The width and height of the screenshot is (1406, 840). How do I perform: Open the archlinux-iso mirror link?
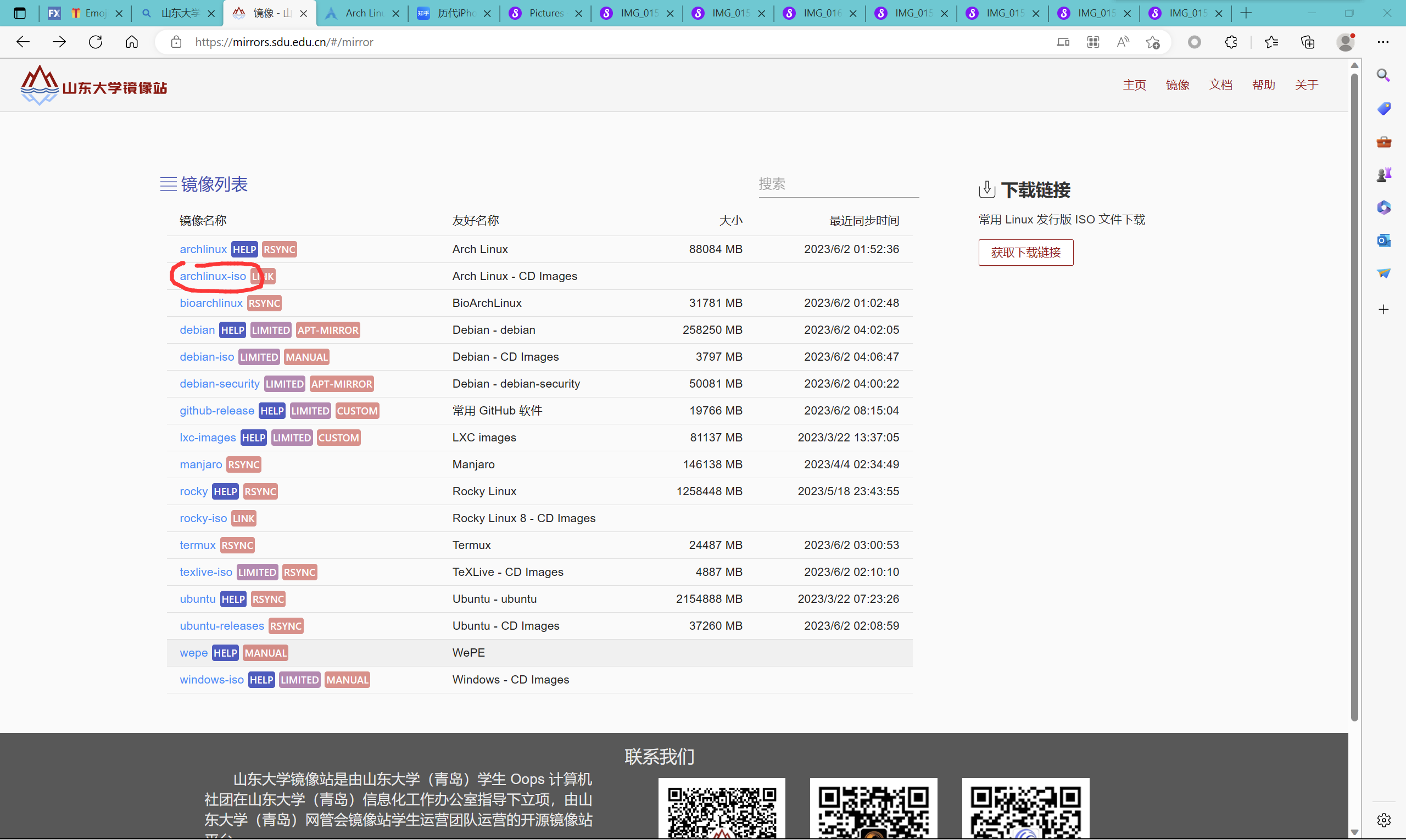(213, 276)
